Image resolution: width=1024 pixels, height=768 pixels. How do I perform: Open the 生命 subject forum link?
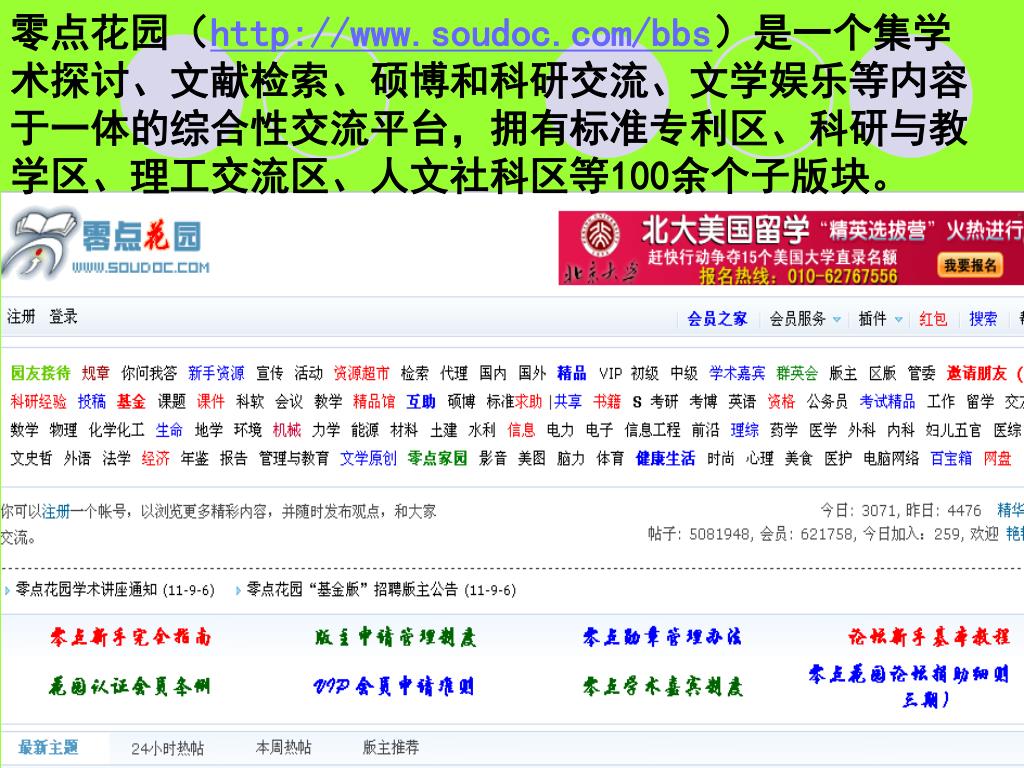(169, 430)
